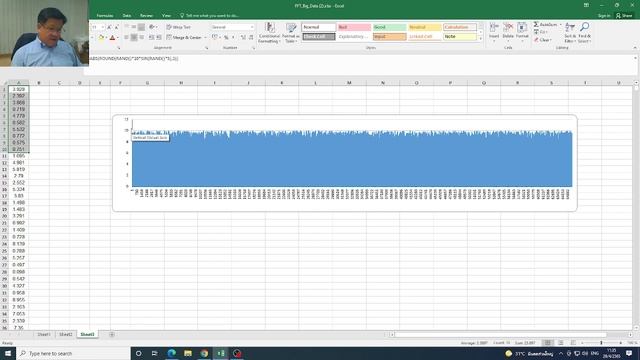The height and width of the screenshot is (360, 640).
Task: Toggle center horizontal alignment
Action: point(134,37)
